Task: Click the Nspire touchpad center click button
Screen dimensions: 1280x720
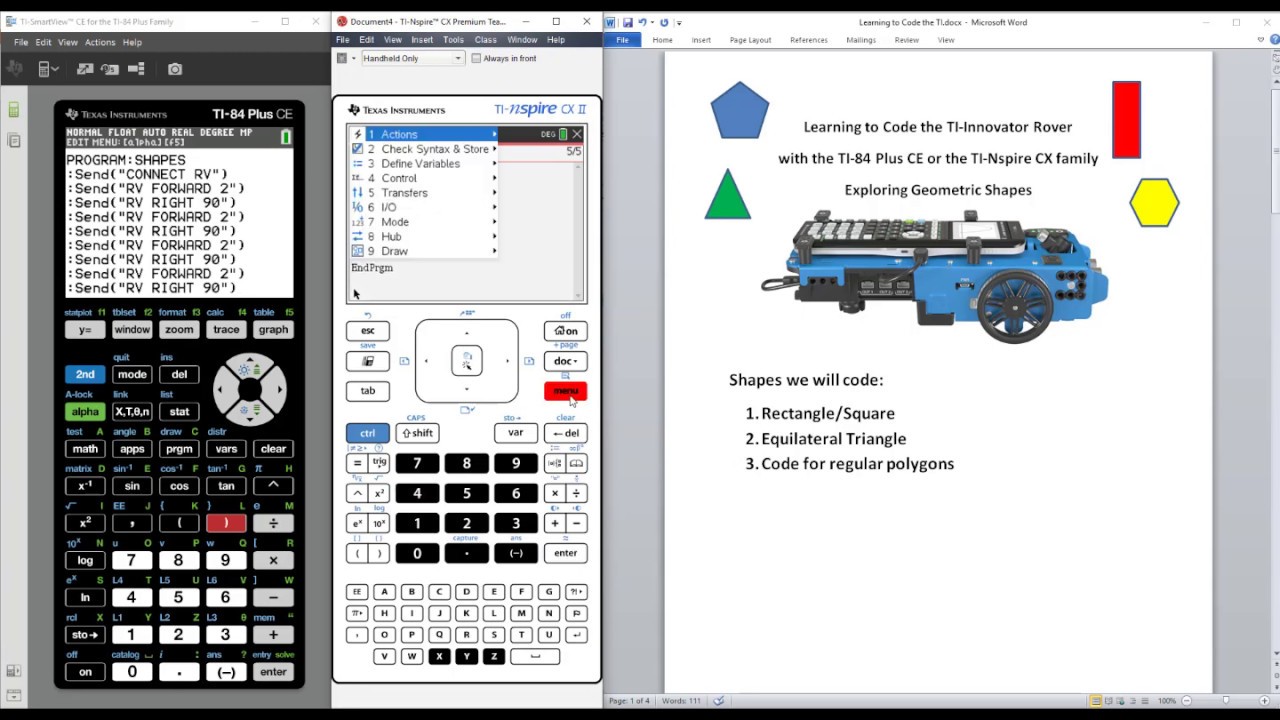Action: click(467, 361)
